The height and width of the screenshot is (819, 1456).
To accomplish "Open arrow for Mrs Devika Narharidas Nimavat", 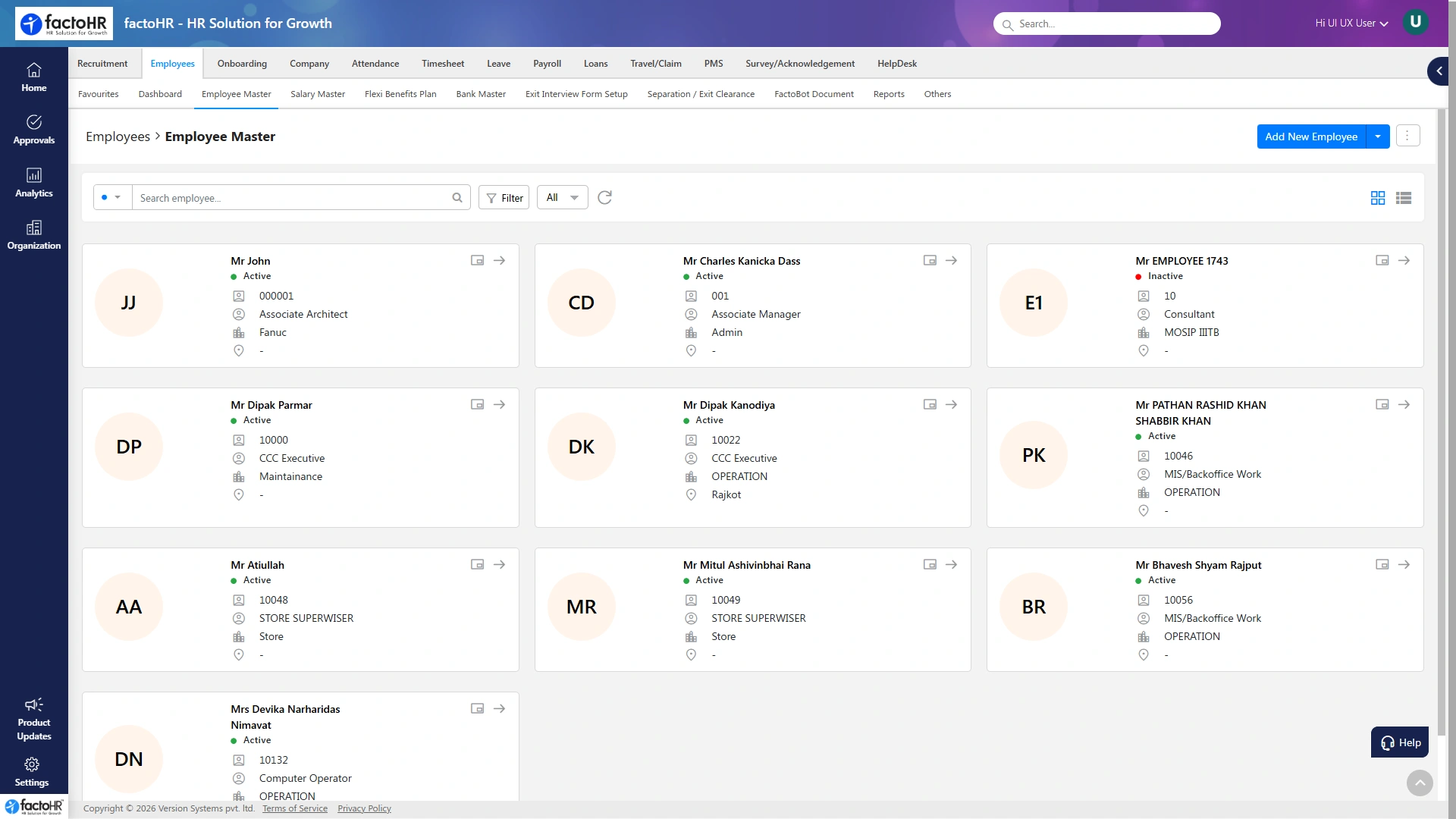I will (x=499, y=708).
